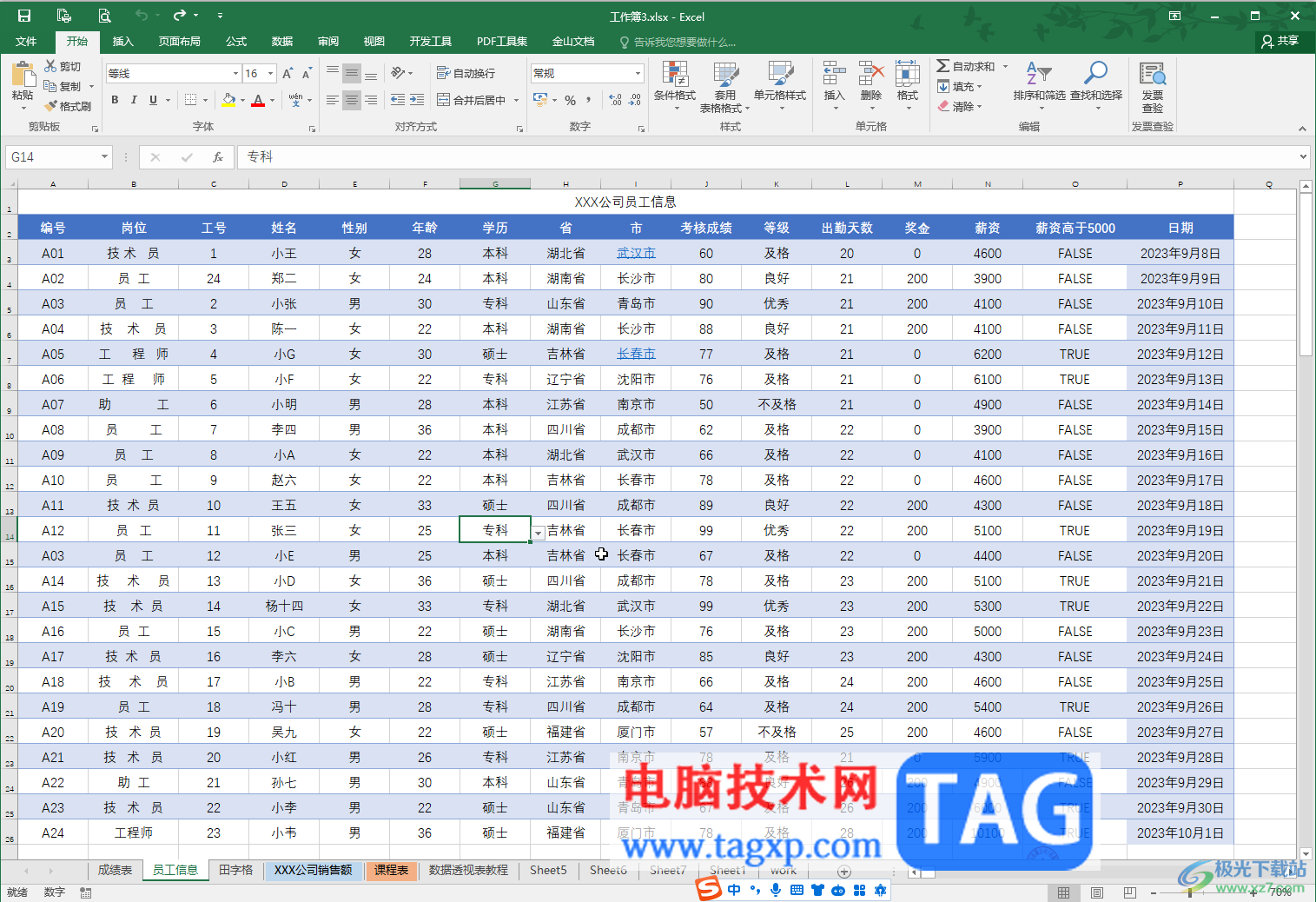Switch to the 数据 ribbon tab
1316x902 pixels.
(281, 41)
